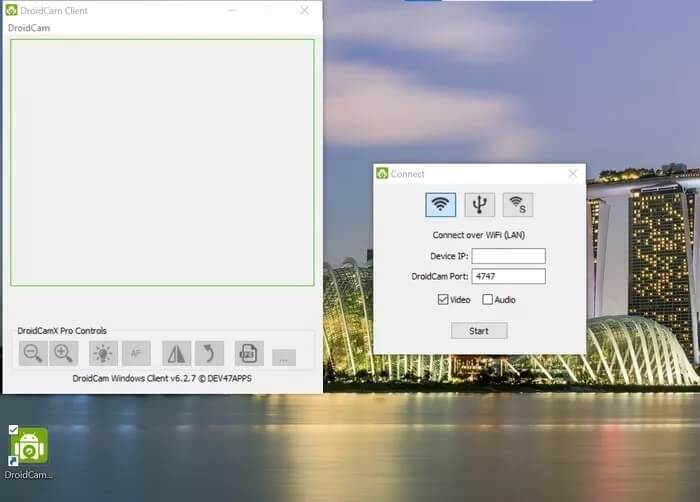Select the WiFi connection mode icon
This screenshot has height=502, width=700.
click(x=441, y=205)
